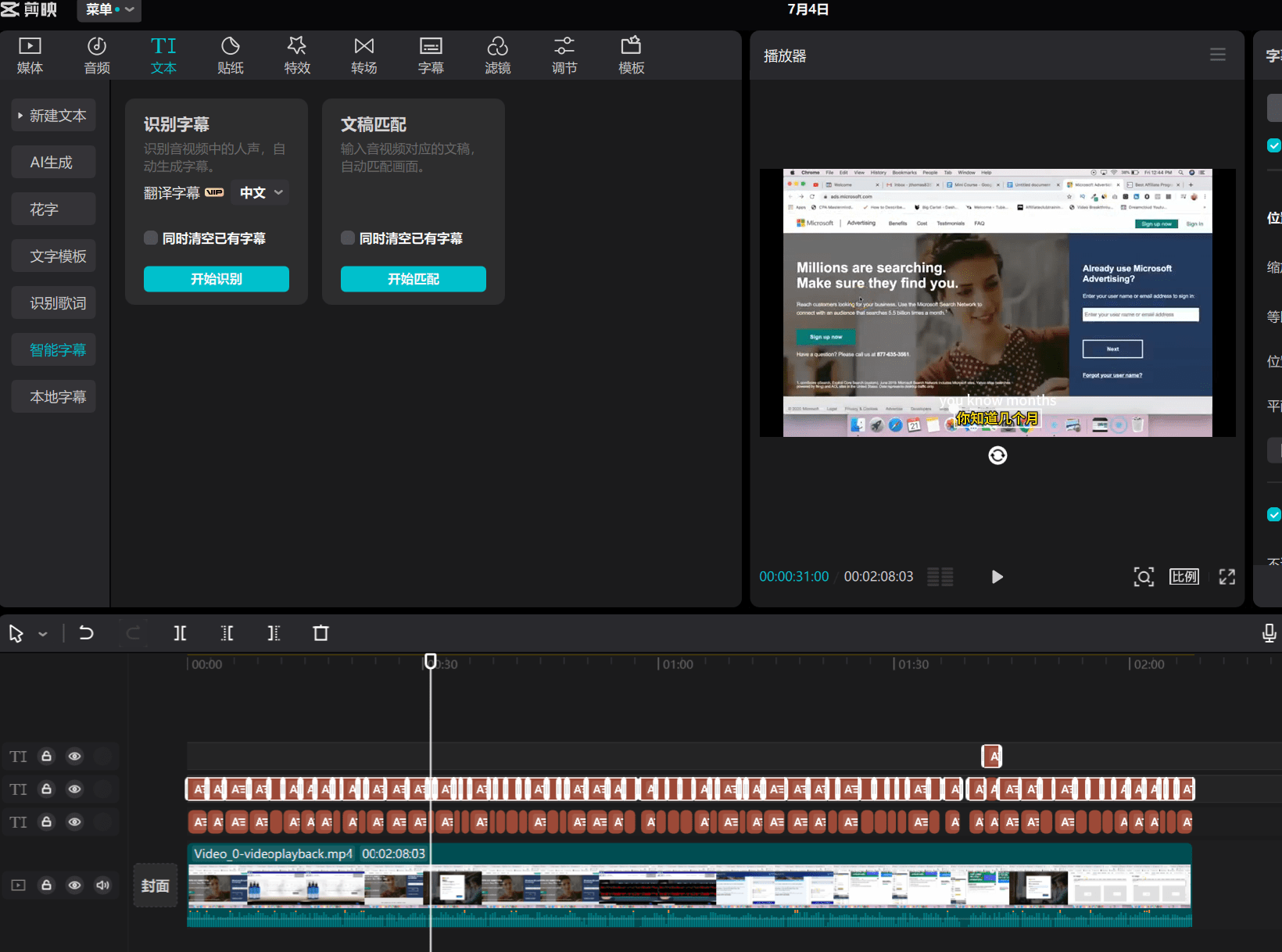Play the video in the player
Viewport: 1282px width, 952px height.
tap(997, 577)
